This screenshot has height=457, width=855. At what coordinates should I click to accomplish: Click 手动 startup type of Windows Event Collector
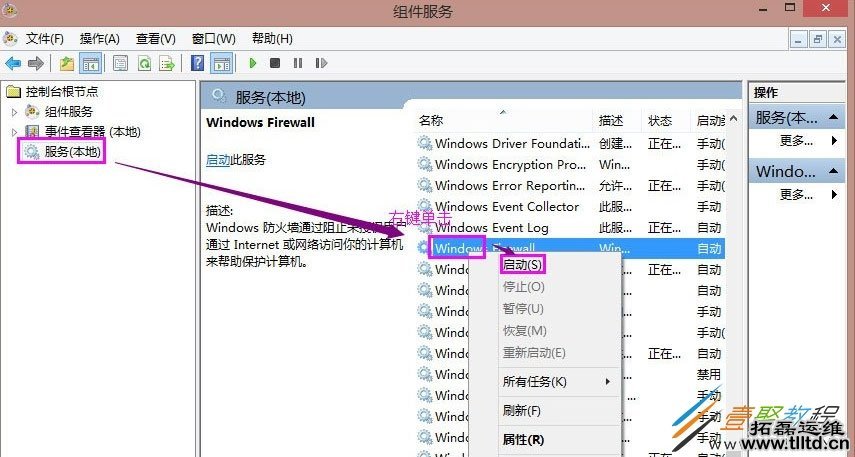pyautogui.click(x=709, y=207)
